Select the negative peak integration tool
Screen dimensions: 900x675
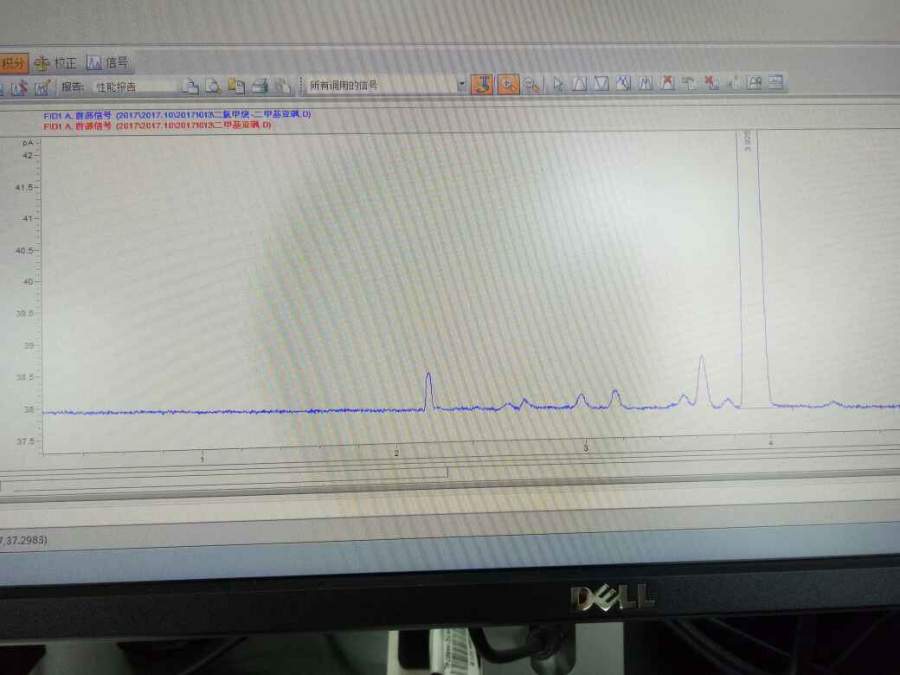(x=601, y=84)
